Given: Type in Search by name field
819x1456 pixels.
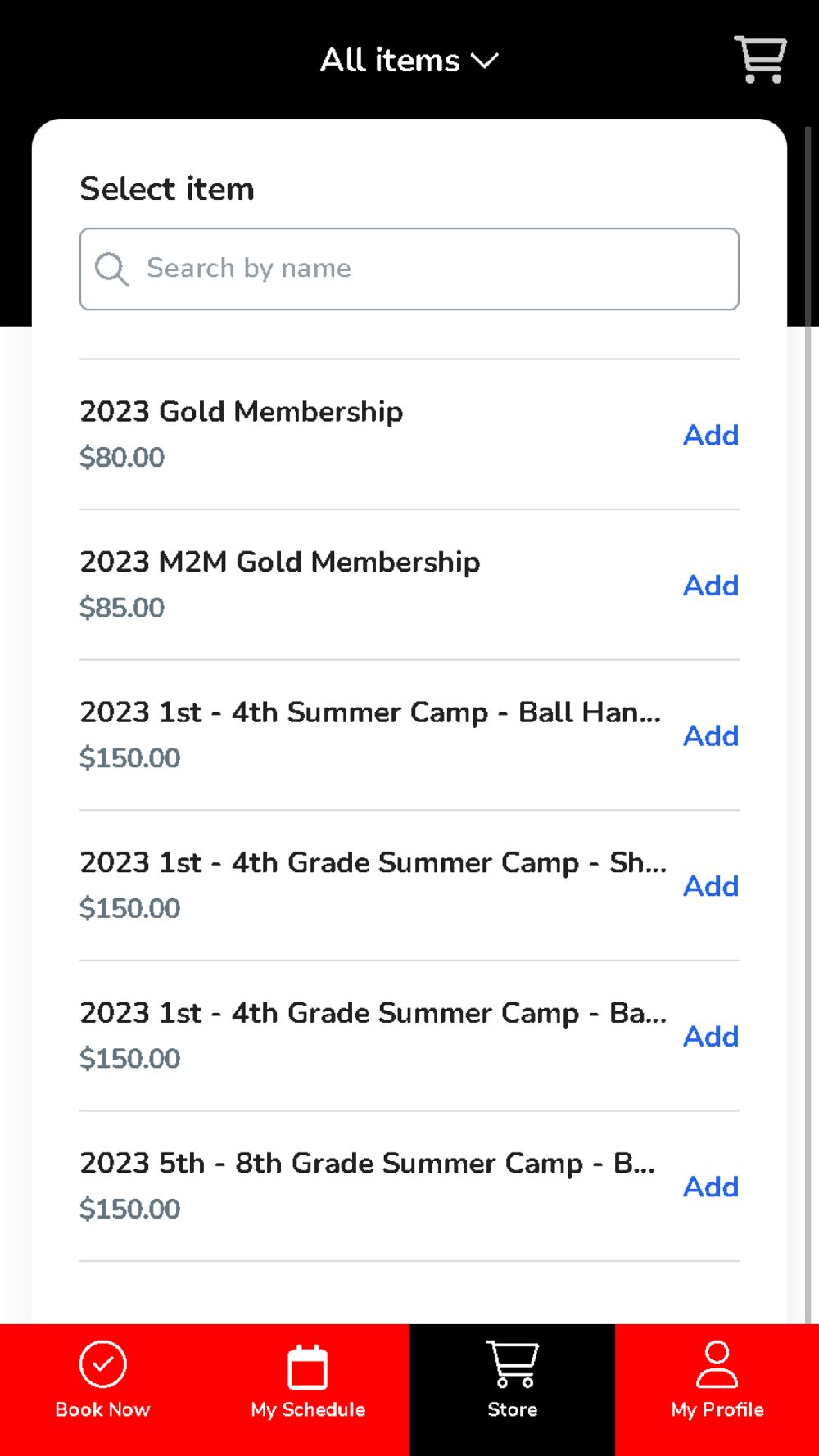Looking at the screenshot, I should pyautogui.click(x=426, y=269).
